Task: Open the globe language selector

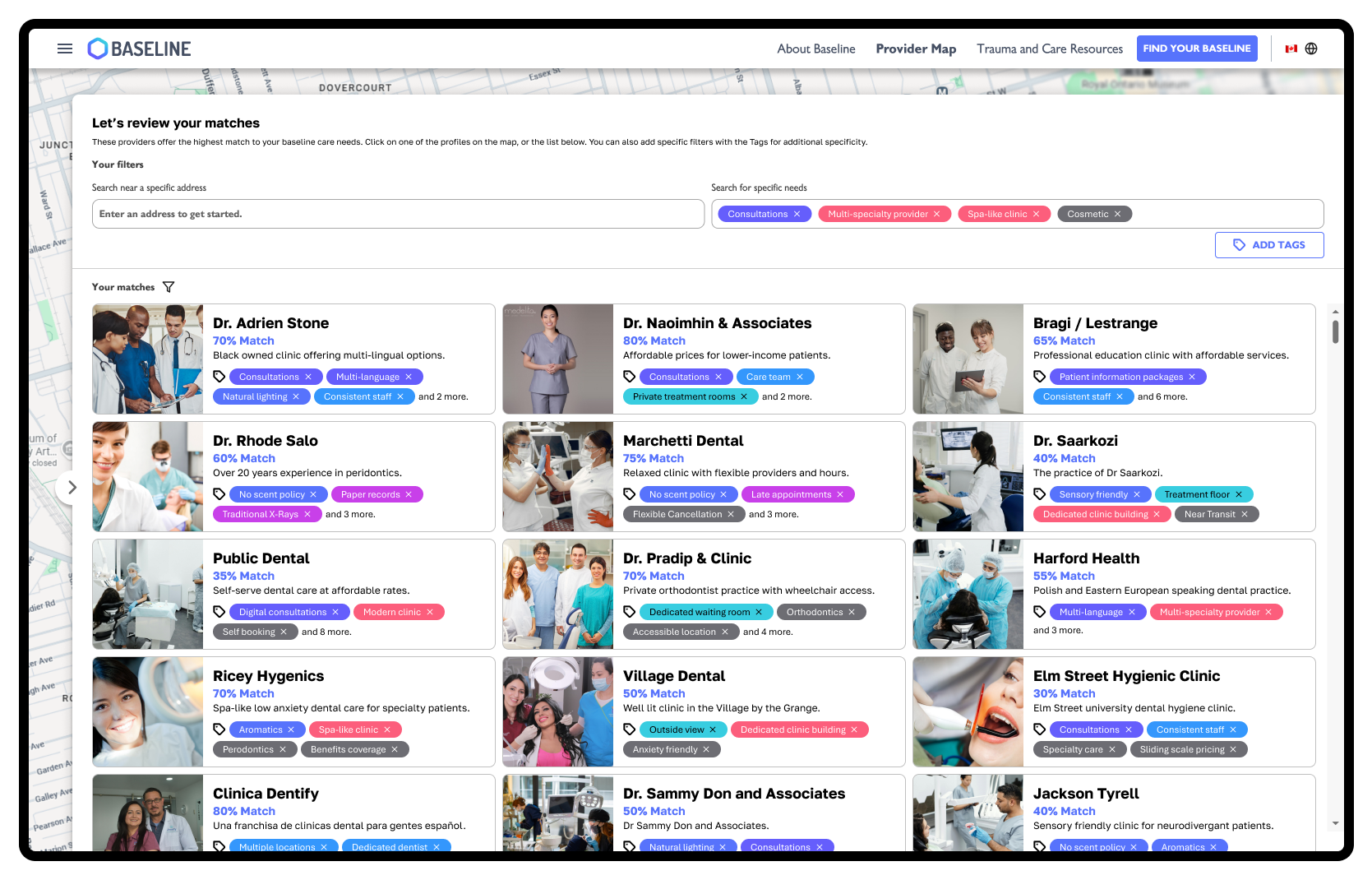Action: 1311,49
